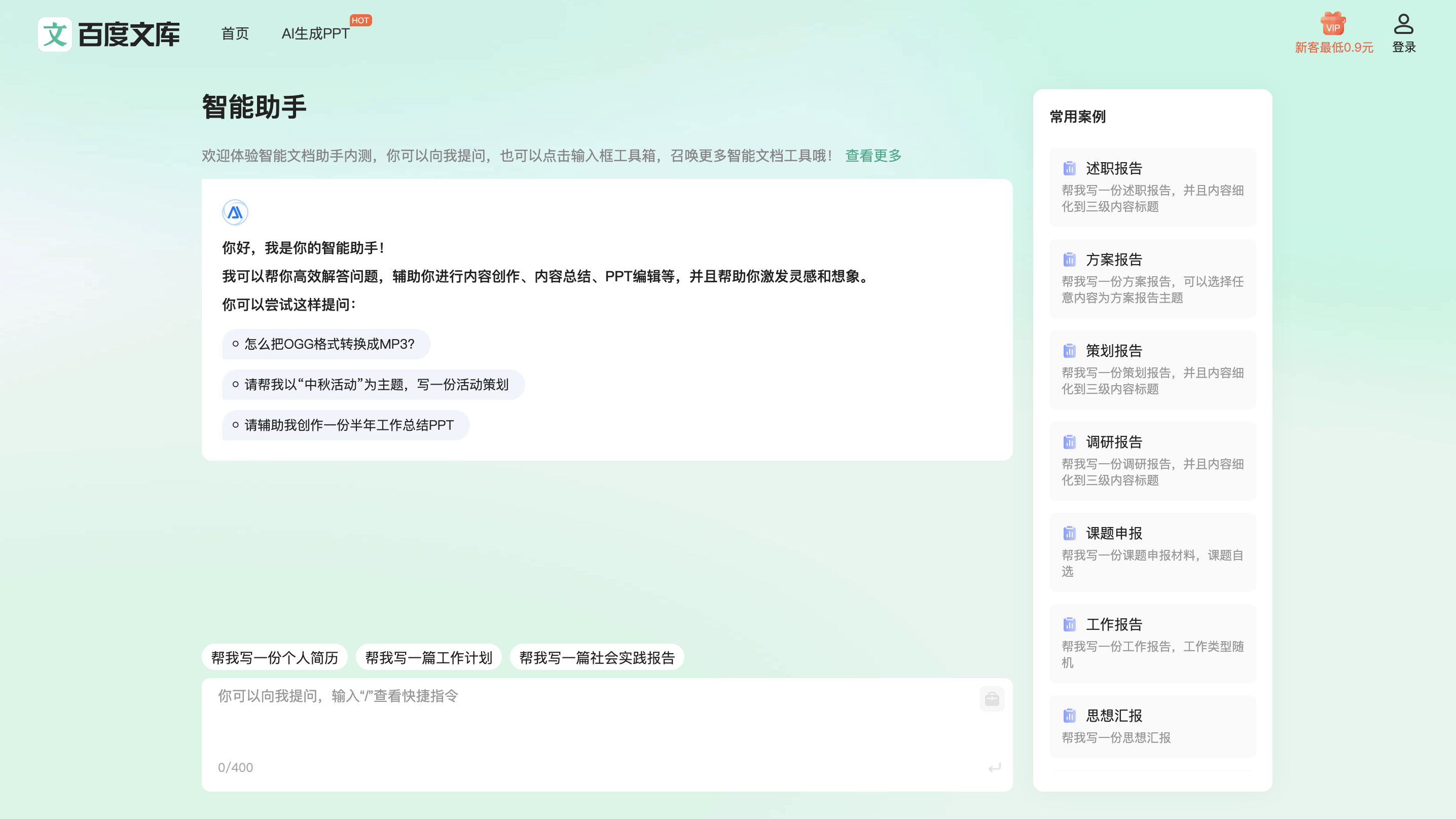The image size is (1456, 819).
Task: Click the 述职报告 card icon
Action: pos(1069,168)
